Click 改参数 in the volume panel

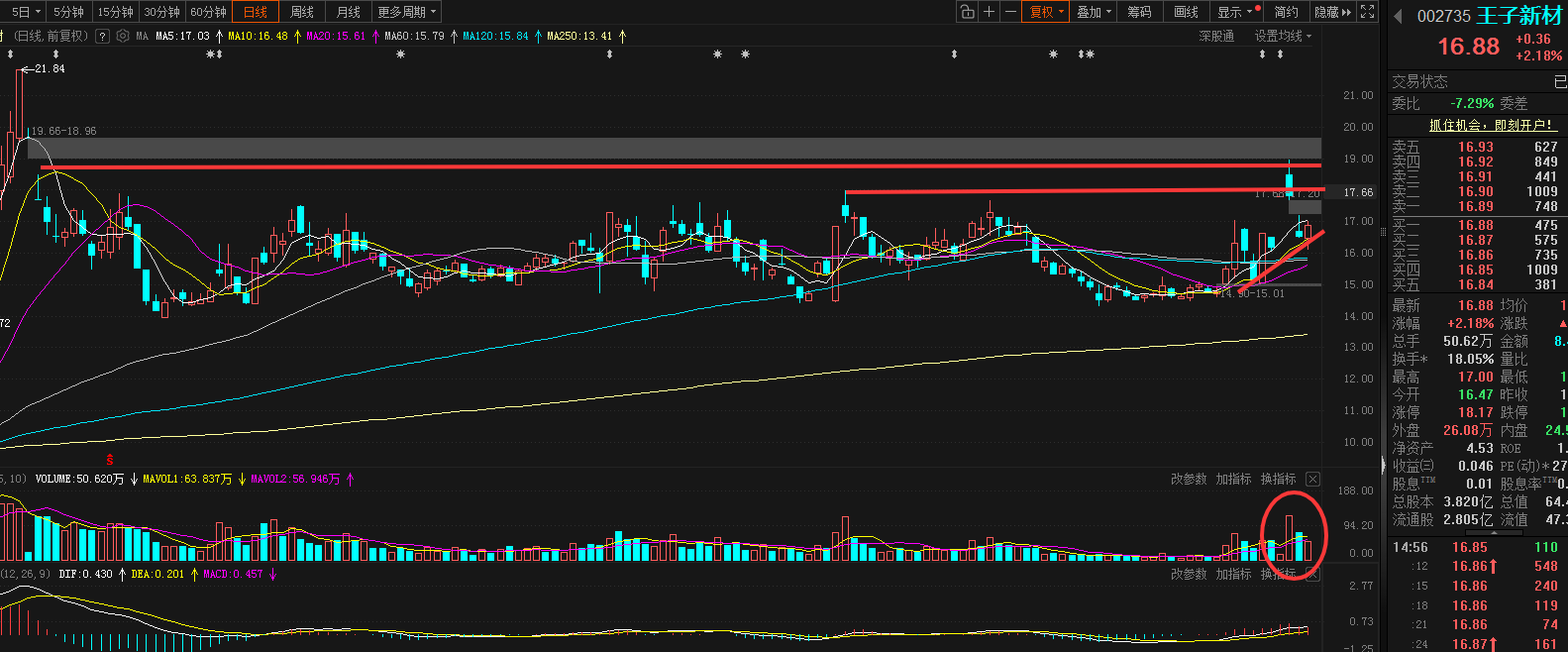pos(1189,479)
